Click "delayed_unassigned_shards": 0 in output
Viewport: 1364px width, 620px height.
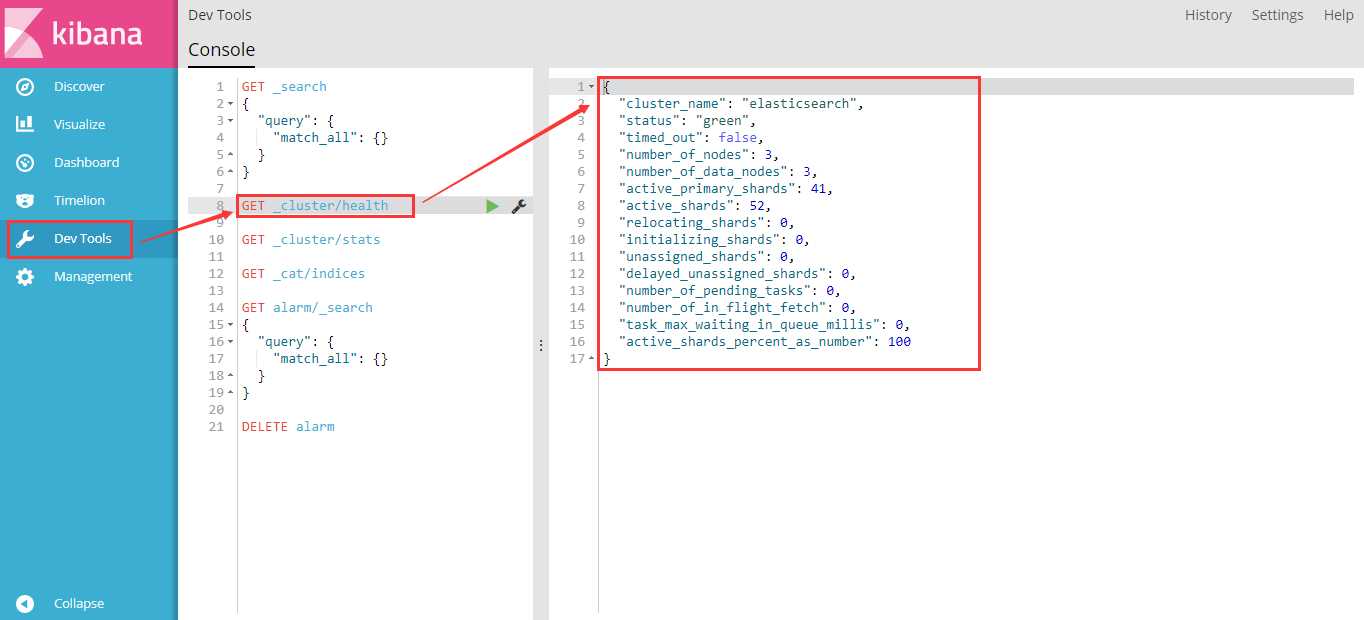(x=737, y=274)
